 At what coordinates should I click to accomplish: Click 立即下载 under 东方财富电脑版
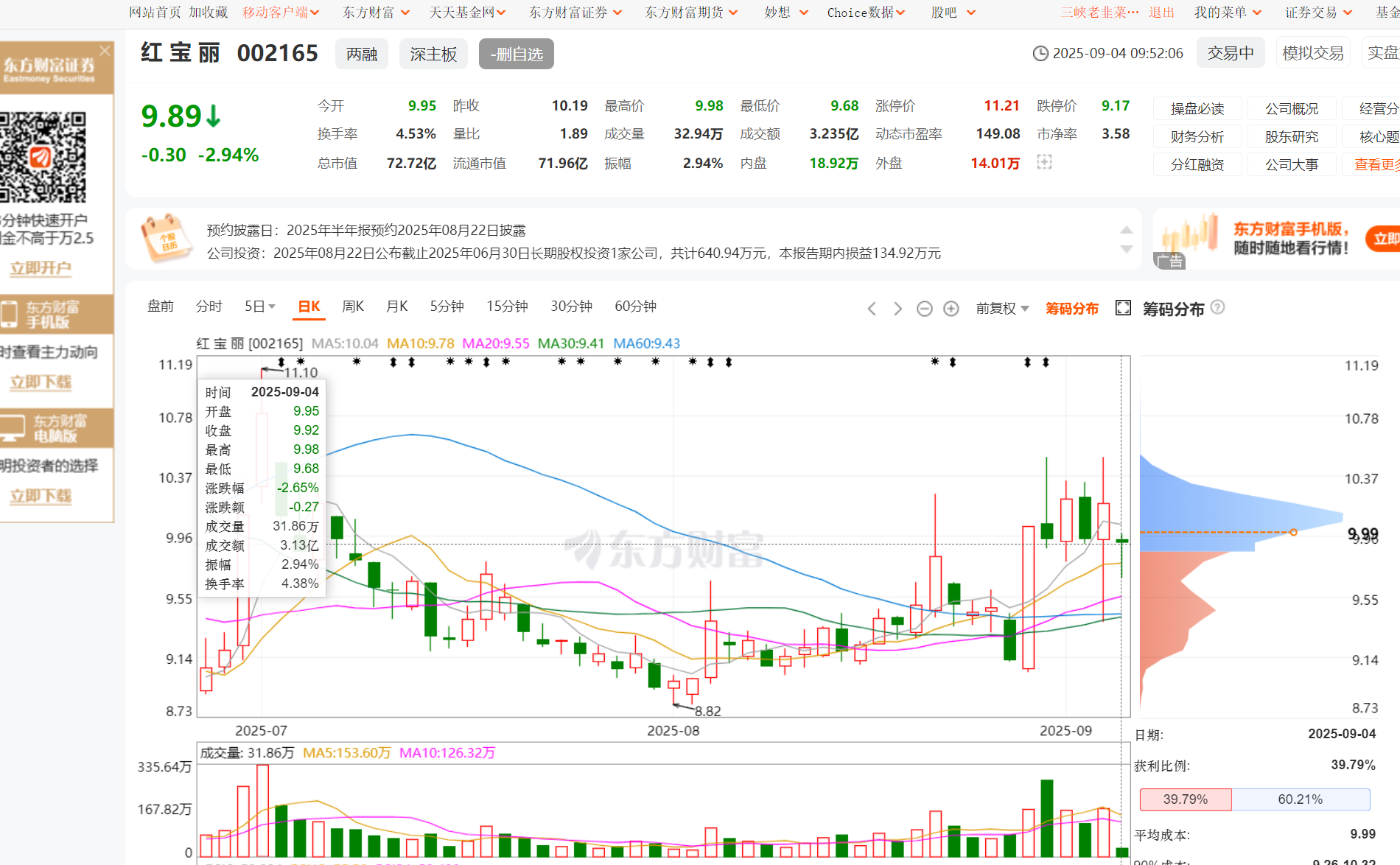click(41, 496)
